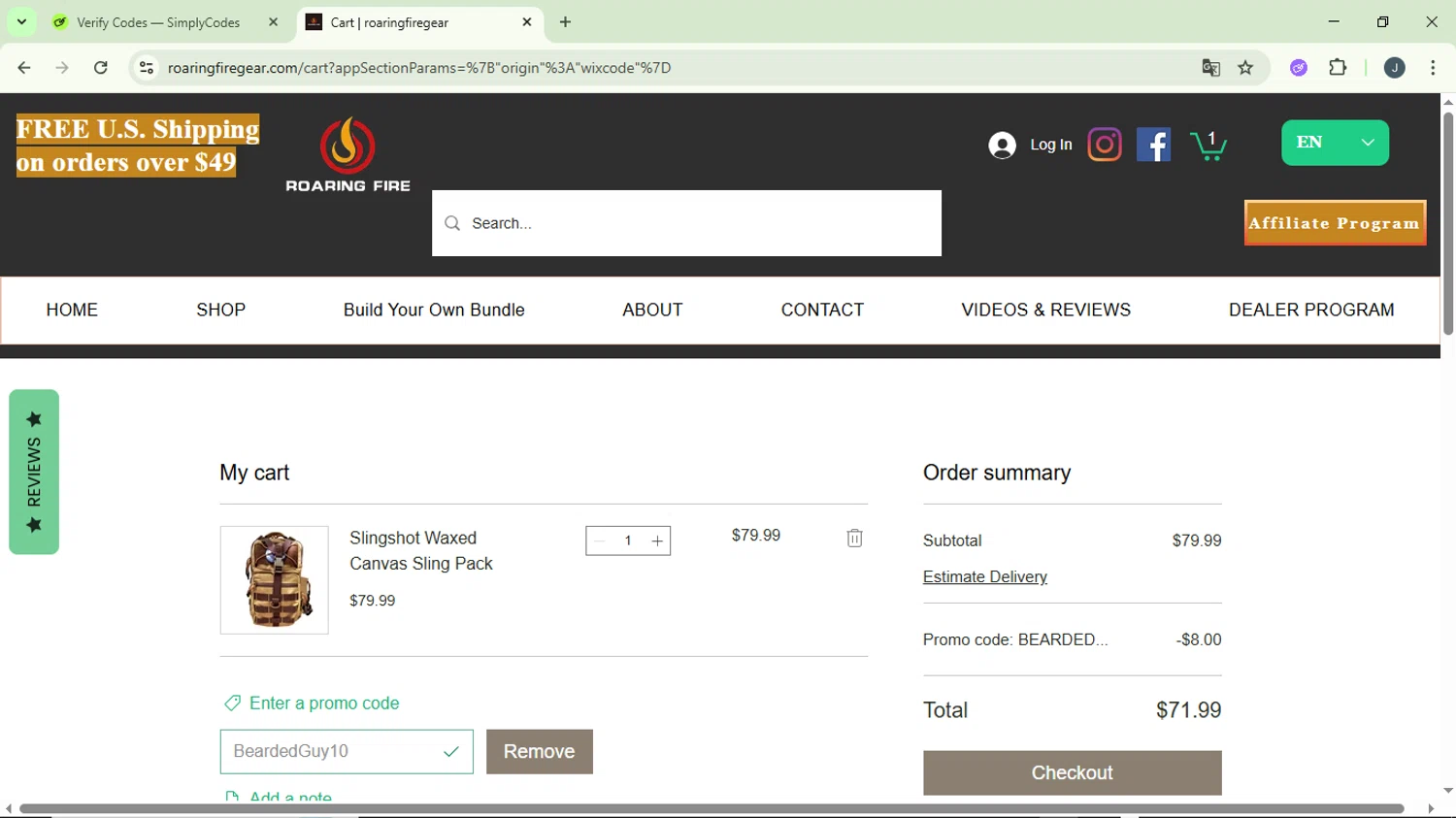Open the Chrome profile avatar
Image resolution: width=1456 pixels, height=818 pixels.
[x=1394, y=68]
